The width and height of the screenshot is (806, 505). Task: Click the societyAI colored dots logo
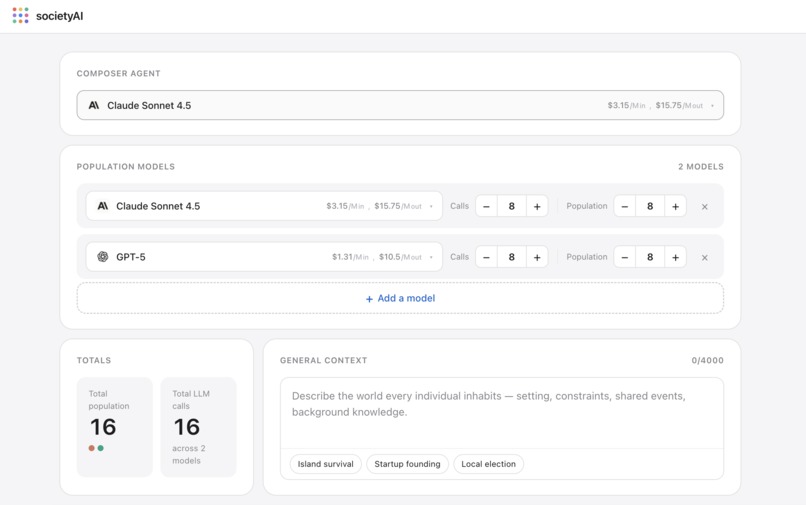click(x=21, y=15)
